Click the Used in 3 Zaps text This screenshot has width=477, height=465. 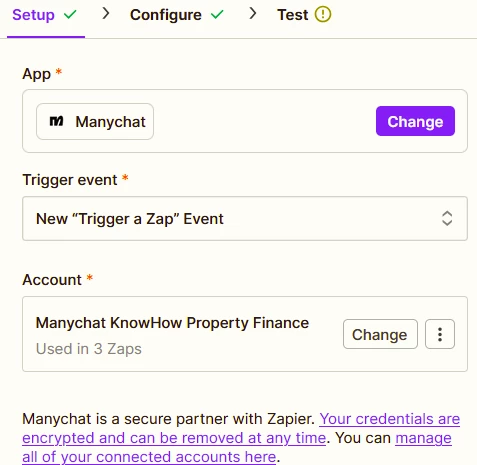coord(89,349)
